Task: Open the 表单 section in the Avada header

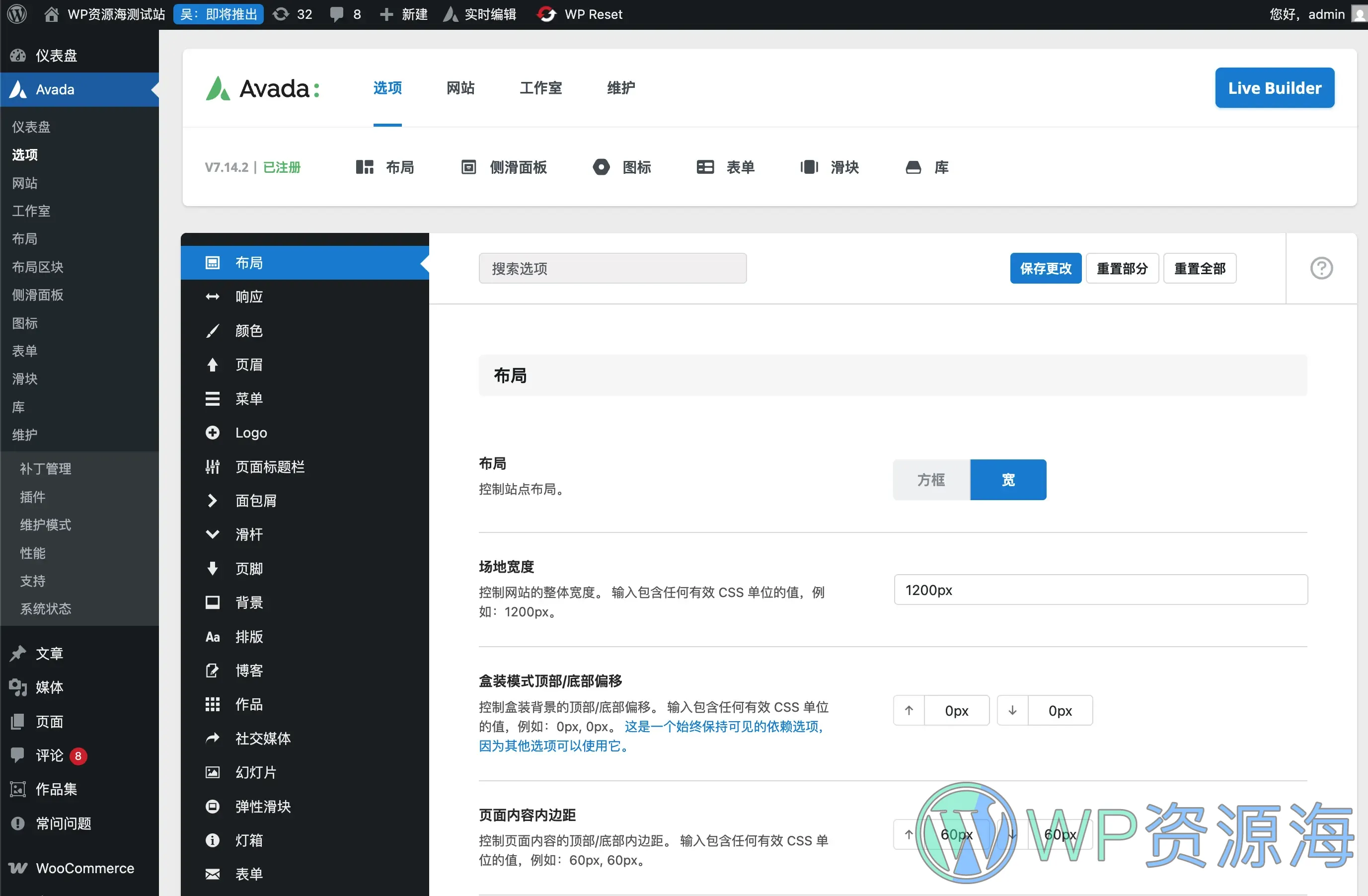Action: coord(705,167)
